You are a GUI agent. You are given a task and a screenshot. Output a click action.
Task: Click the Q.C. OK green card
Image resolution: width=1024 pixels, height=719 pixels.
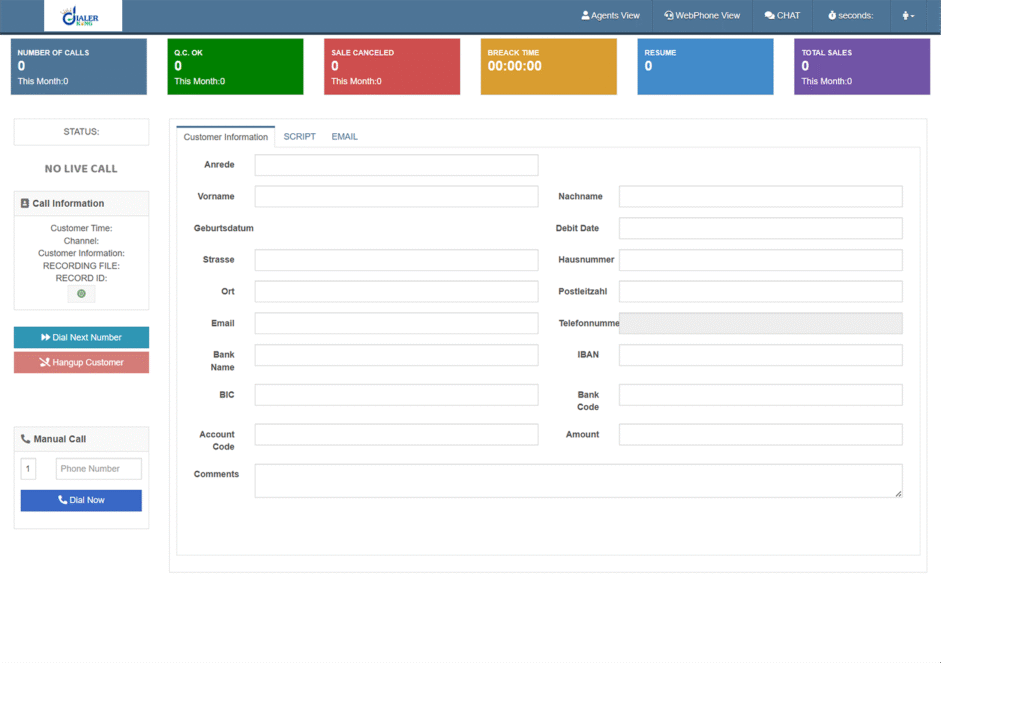(235, 67)
